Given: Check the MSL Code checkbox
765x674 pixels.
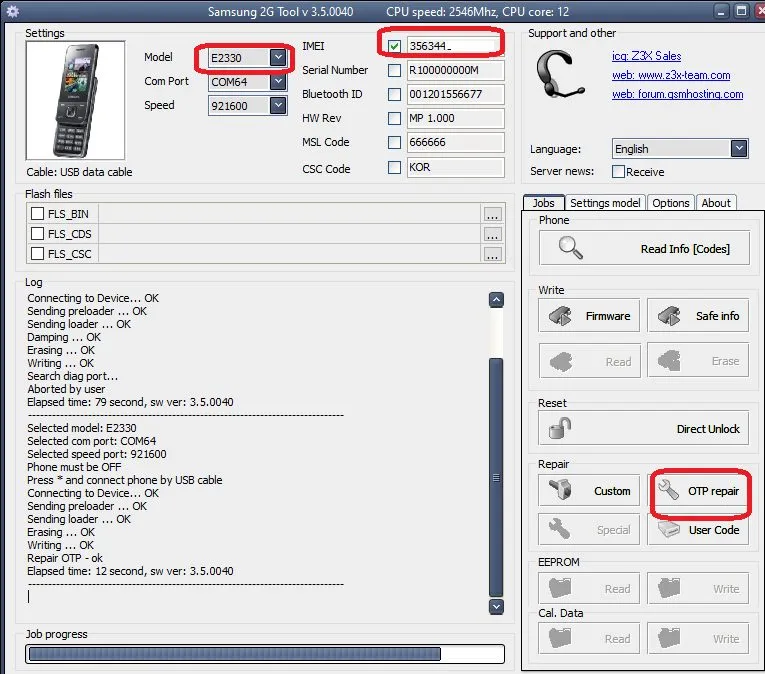Looking at the screenshot, I should click(x=394, y=142).
